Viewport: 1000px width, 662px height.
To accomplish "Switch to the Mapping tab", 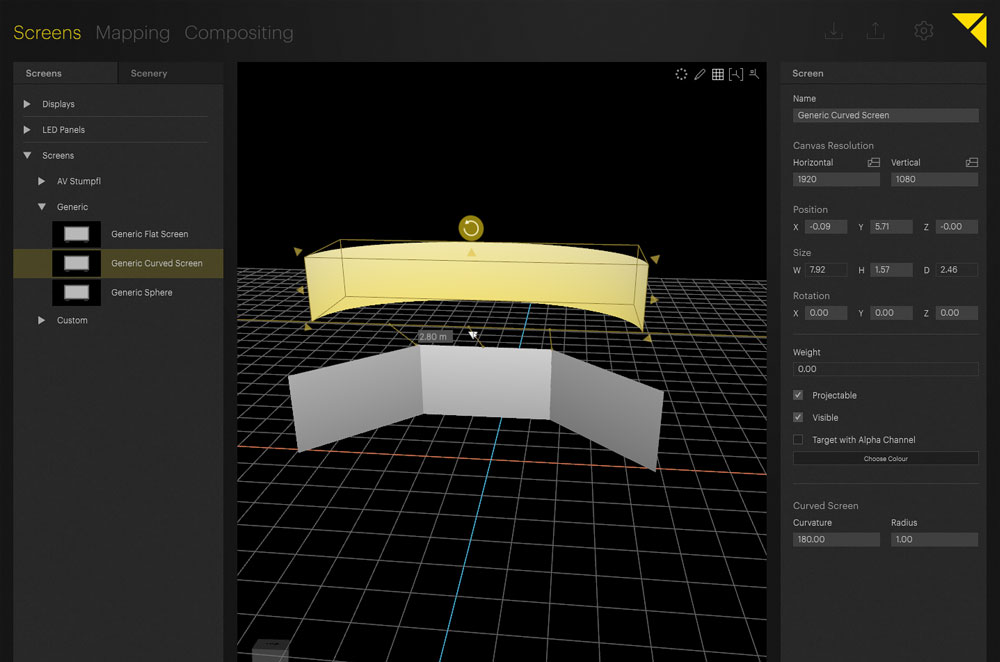I will coord(133,32).
